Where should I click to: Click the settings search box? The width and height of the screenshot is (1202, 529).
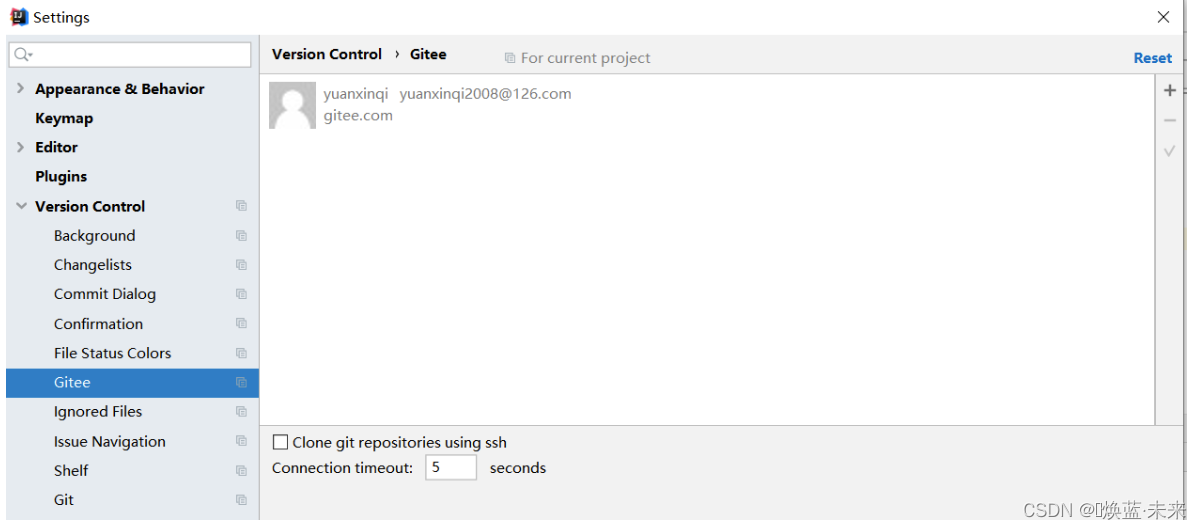click(130, 55)
